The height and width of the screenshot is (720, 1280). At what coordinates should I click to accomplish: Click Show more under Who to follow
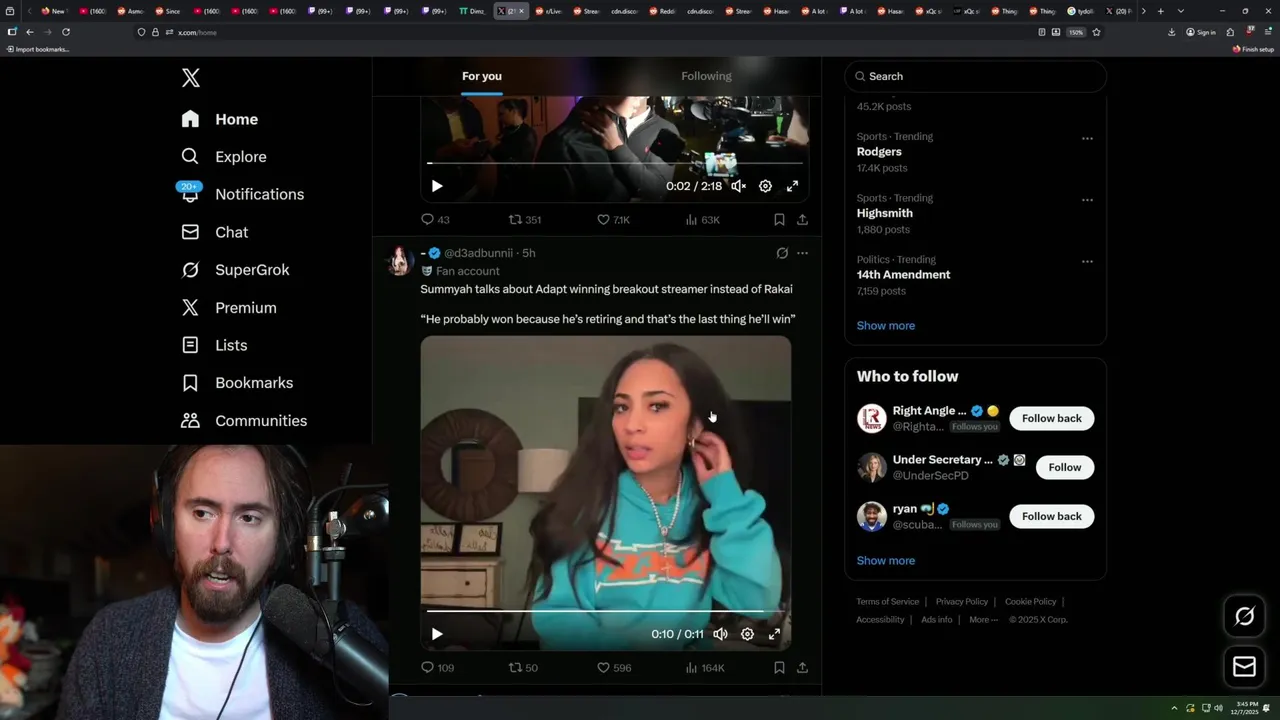coord(885,561)
